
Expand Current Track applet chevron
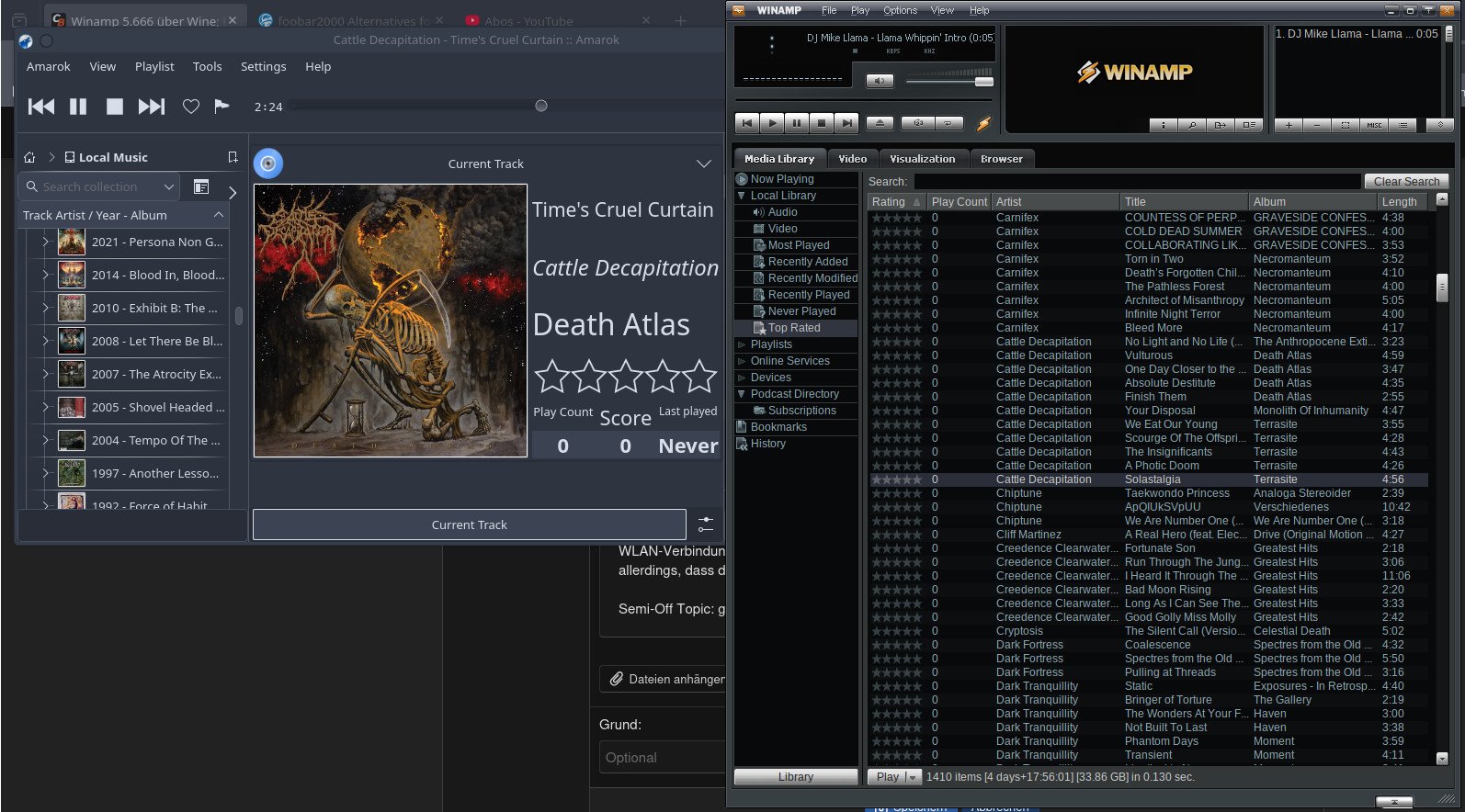coord(704,164)
